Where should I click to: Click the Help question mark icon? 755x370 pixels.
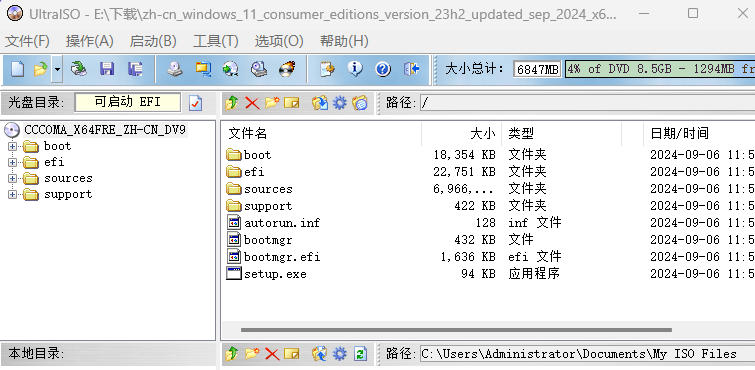pyautogui.click(x=383, y=69)
